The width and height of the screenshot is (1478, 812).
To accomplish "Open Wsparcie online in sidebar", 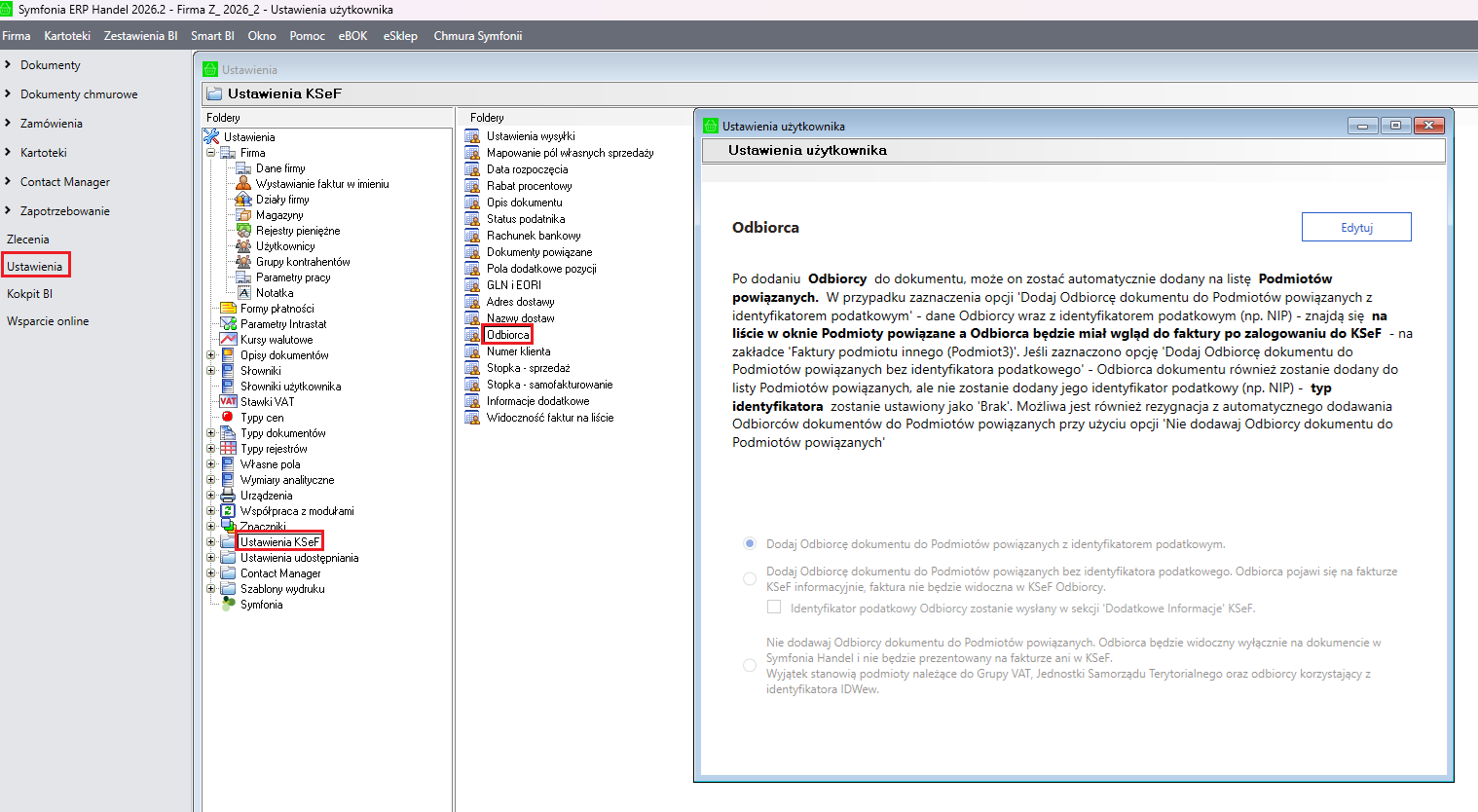I will 48,321.
